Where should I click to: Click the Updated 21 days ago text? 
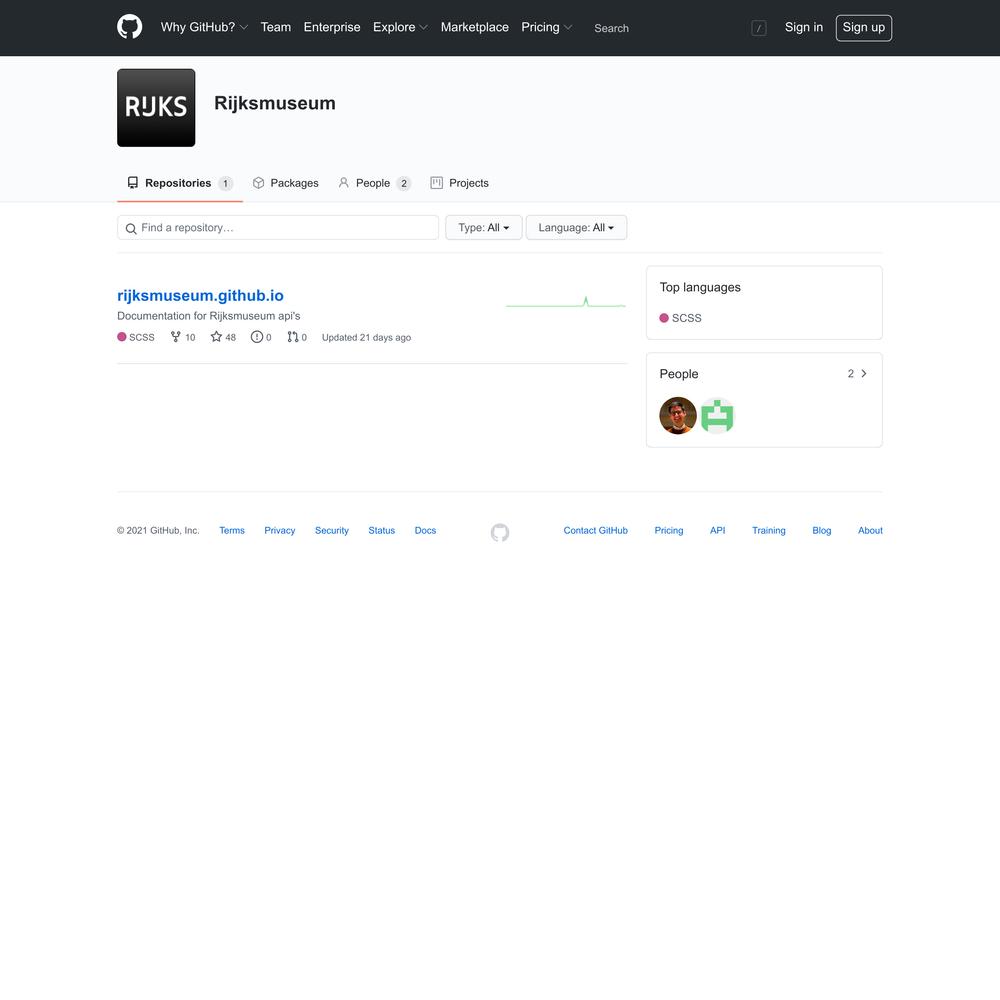coord(366,337)
